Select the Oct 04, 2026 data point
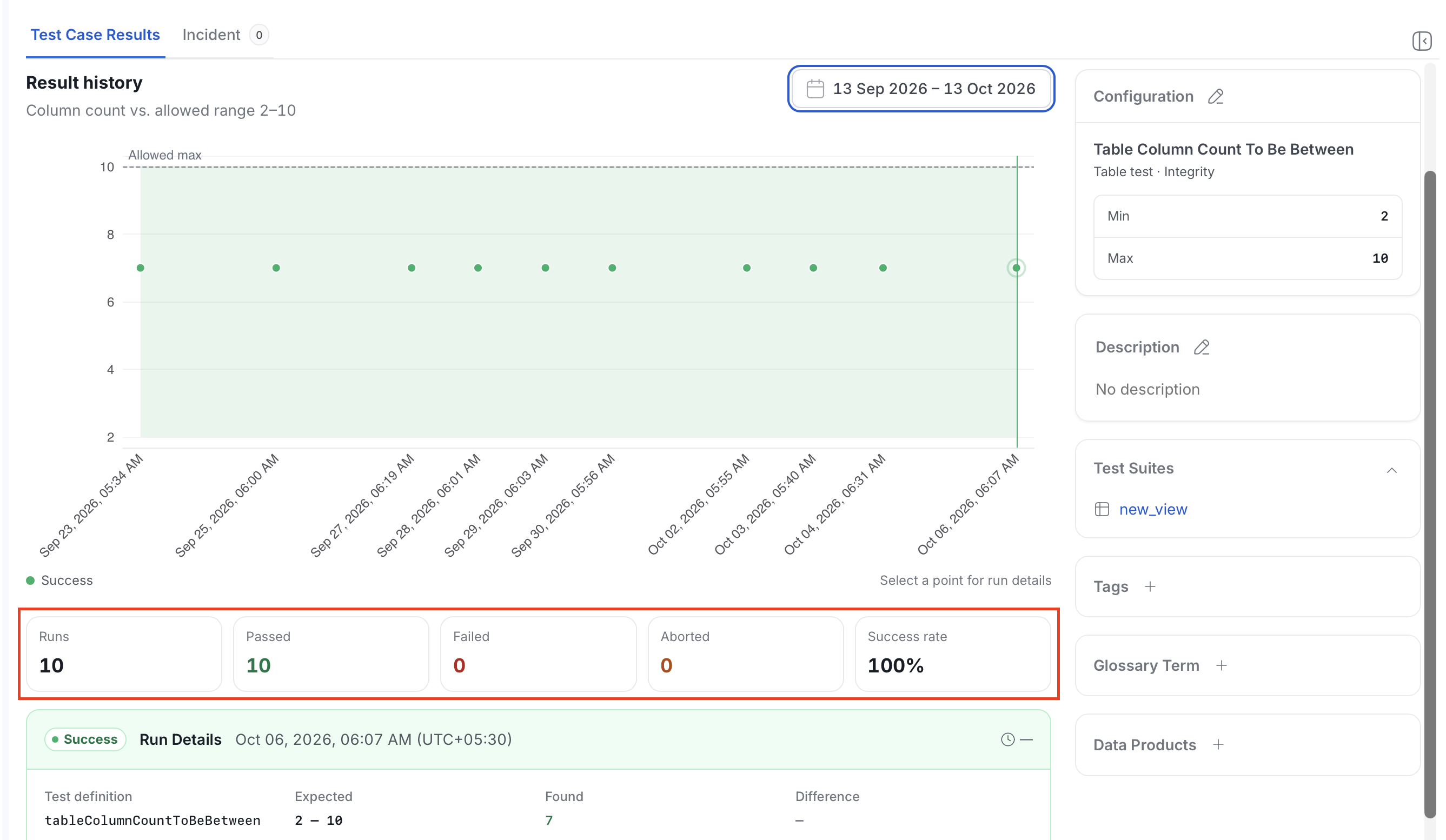This screenshot has height=840, width=1446. [883, 268]
